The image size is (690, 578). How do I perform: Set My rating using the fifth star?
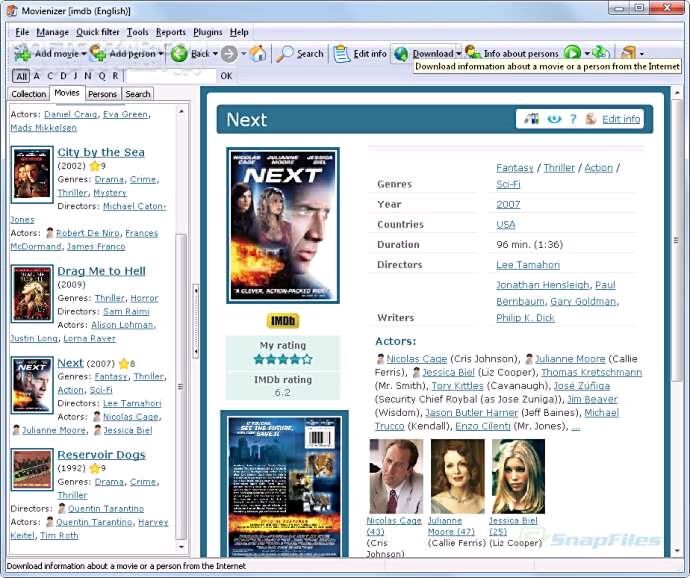click(307, 359)
